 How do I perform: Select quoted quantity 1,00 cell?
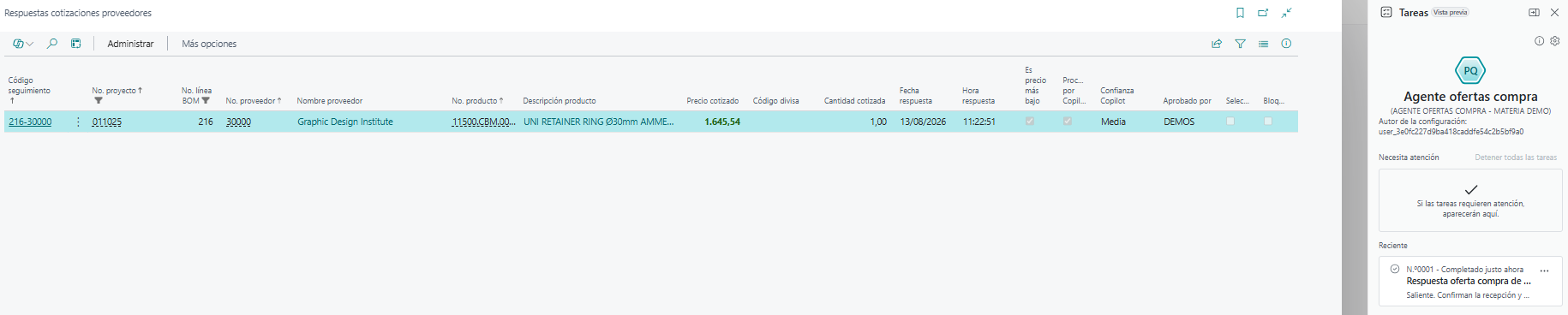878,122
